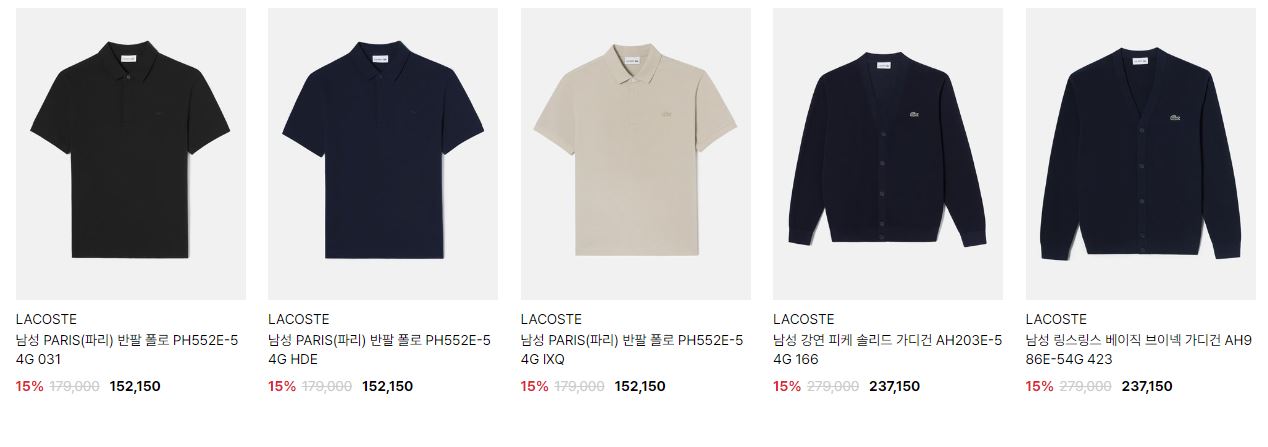1268x447 pixels.
Task: Click LACOSTE brand above AH203E cardigan
Action: pyautogui.click(x=803, y=319)
